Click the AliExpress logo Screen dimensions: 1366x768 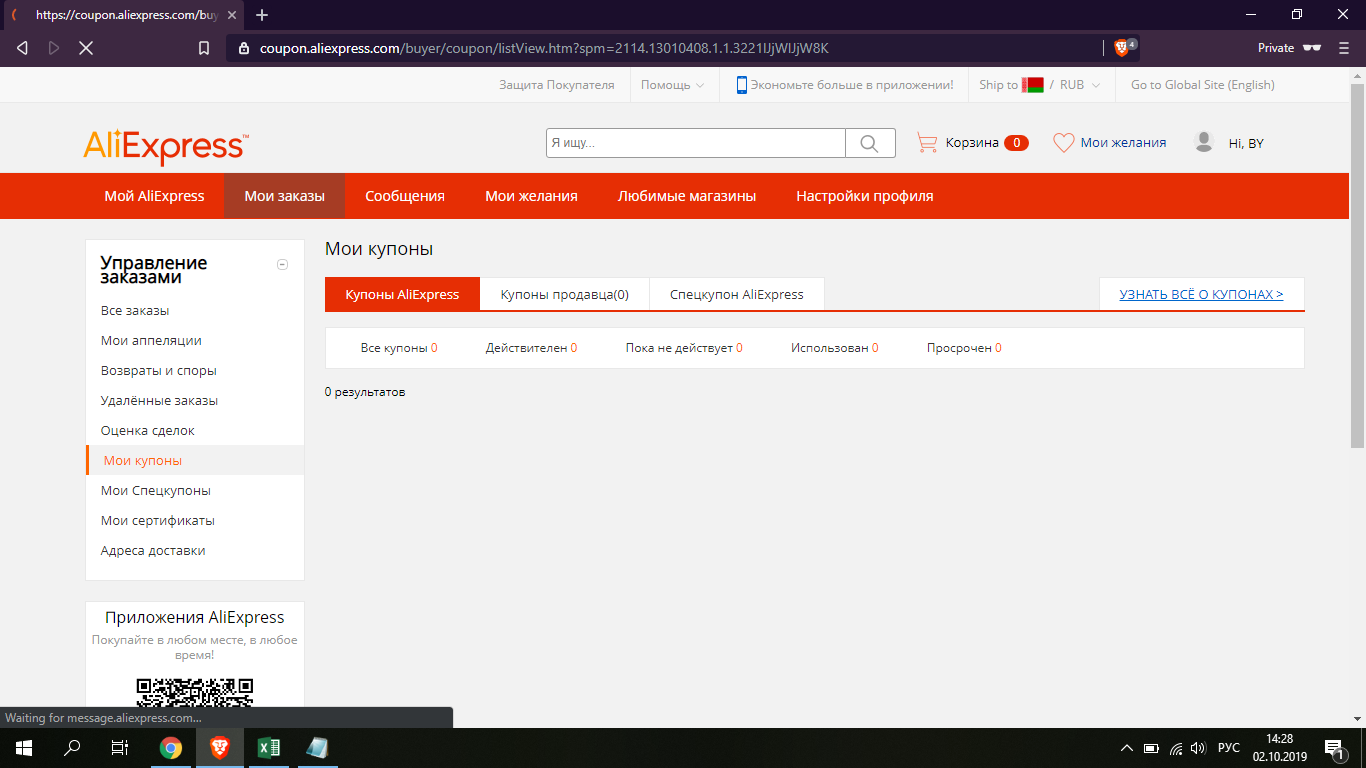[166, 147]
